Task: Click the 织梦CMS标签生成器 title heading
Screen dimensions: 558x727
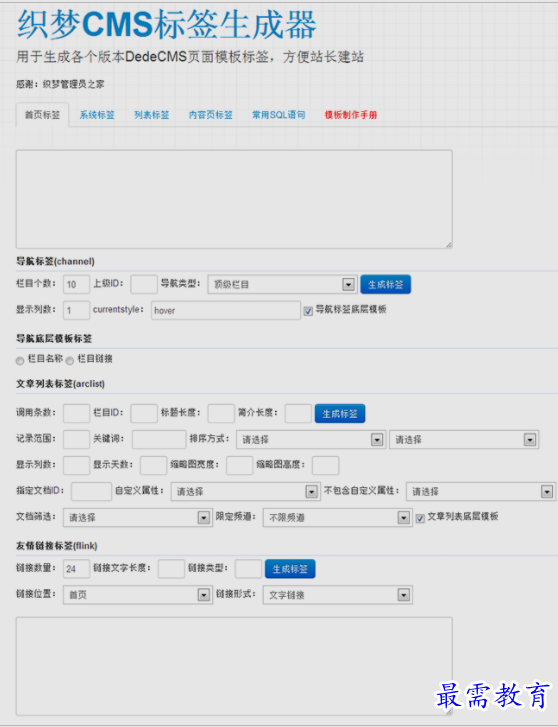Action: coord(167,25)
